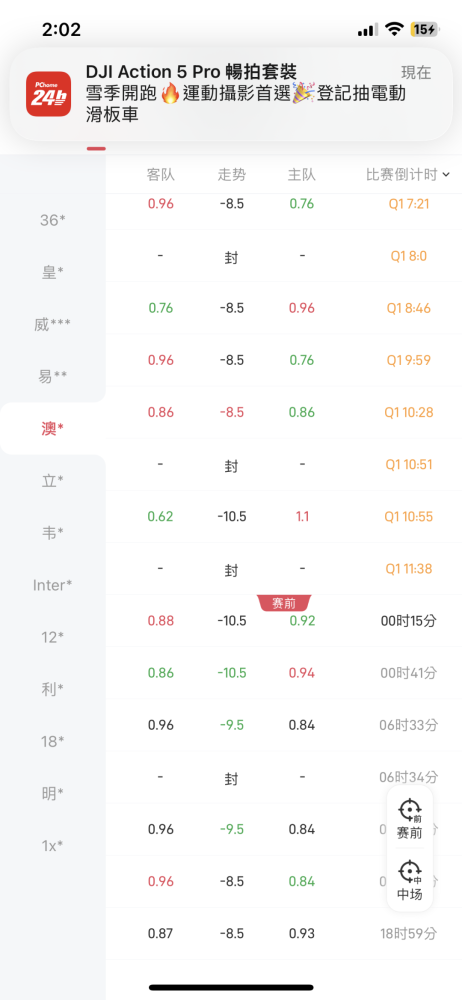Click the red 0.94 home odds
The width and height of the screenshot is (462, 1000).
pos(302,673)
